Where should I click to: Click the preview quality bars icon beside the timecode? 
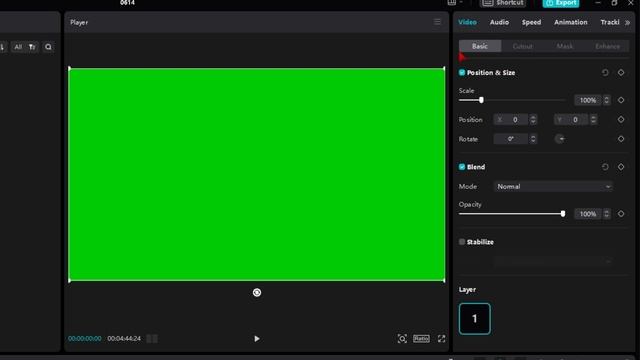[x=152, y=339]
